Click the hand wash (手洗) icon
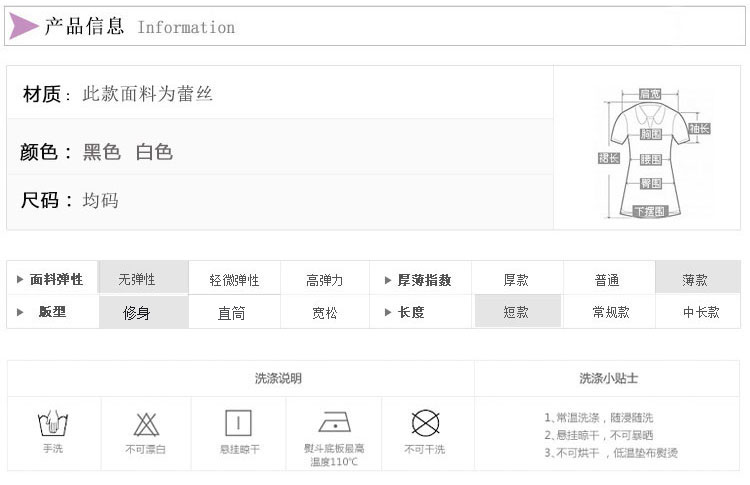Image resolution: width=750 pixels, height=485 pixels. [52, 422]
